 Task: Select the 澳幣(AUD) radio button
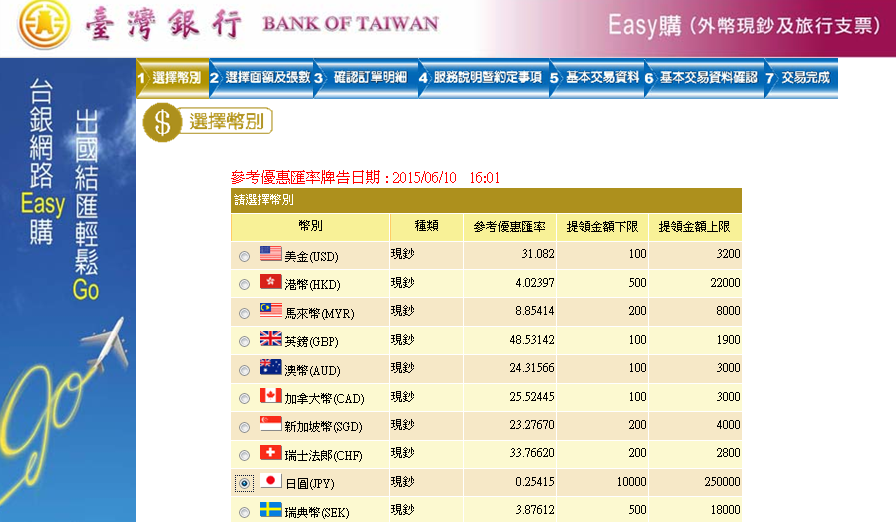coord(245,370)
